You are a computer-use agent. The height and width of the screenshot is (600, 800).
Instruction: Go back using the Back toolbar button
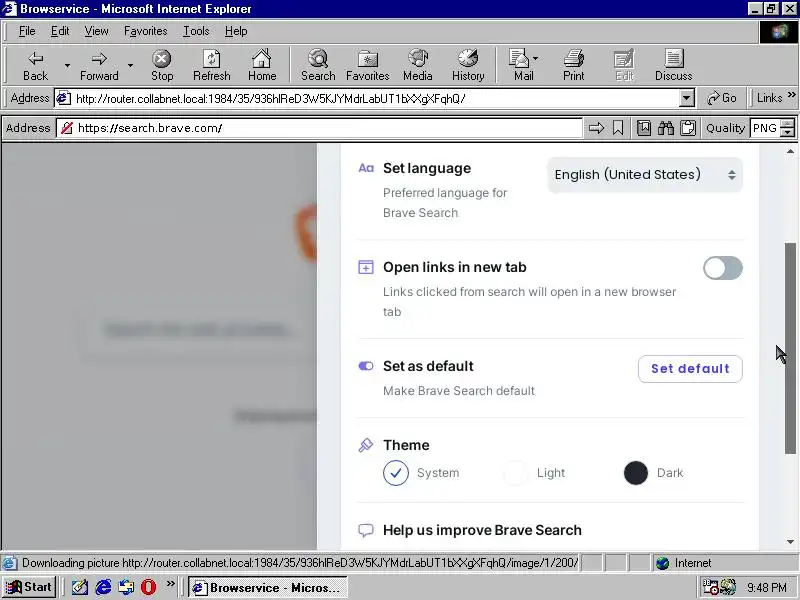point(35,65)
